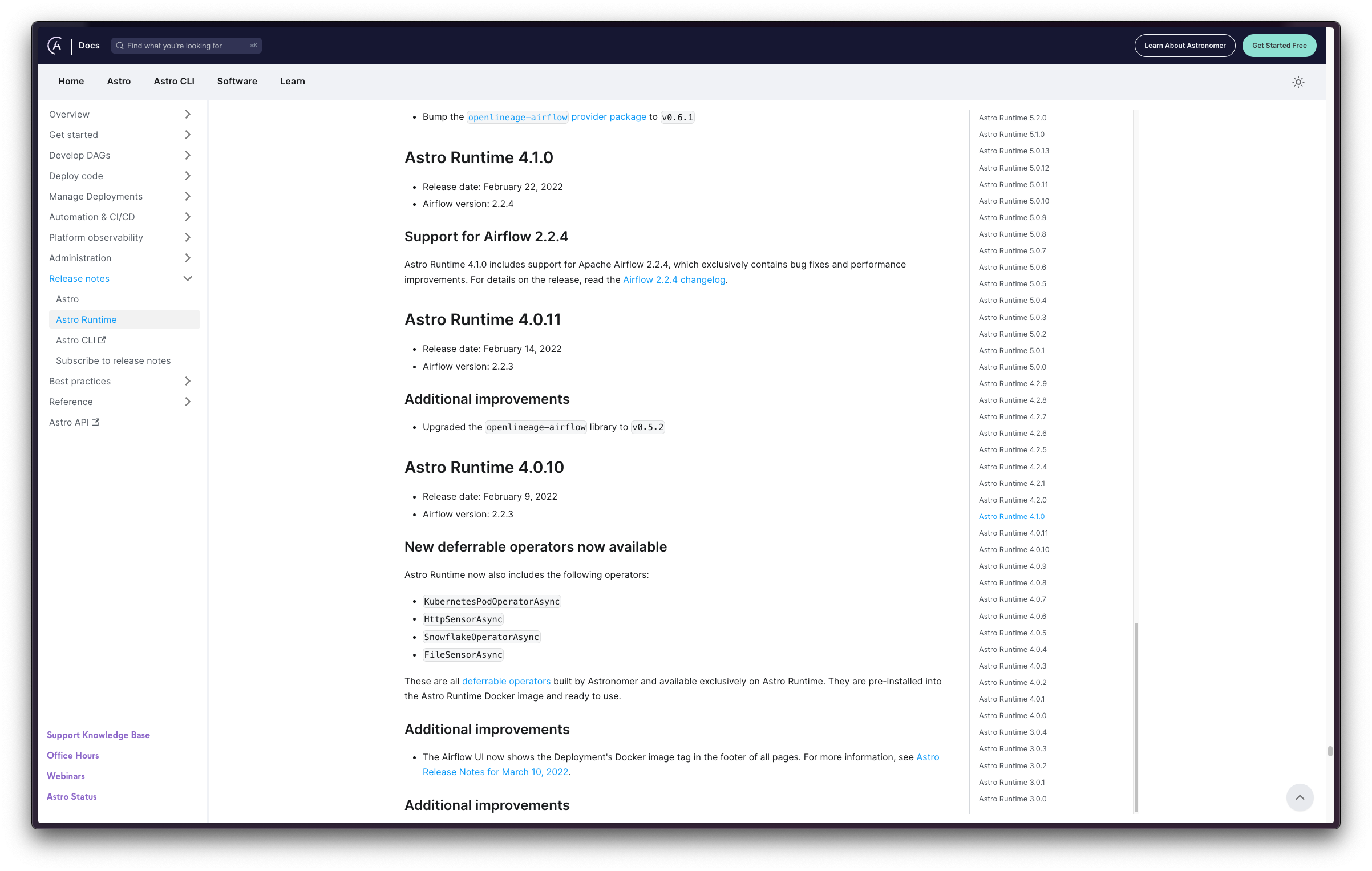Click the Astro Runtime 4.0.10 heading
The image size is (1372, 871).
pyautogui.click(x=484, y=467)
